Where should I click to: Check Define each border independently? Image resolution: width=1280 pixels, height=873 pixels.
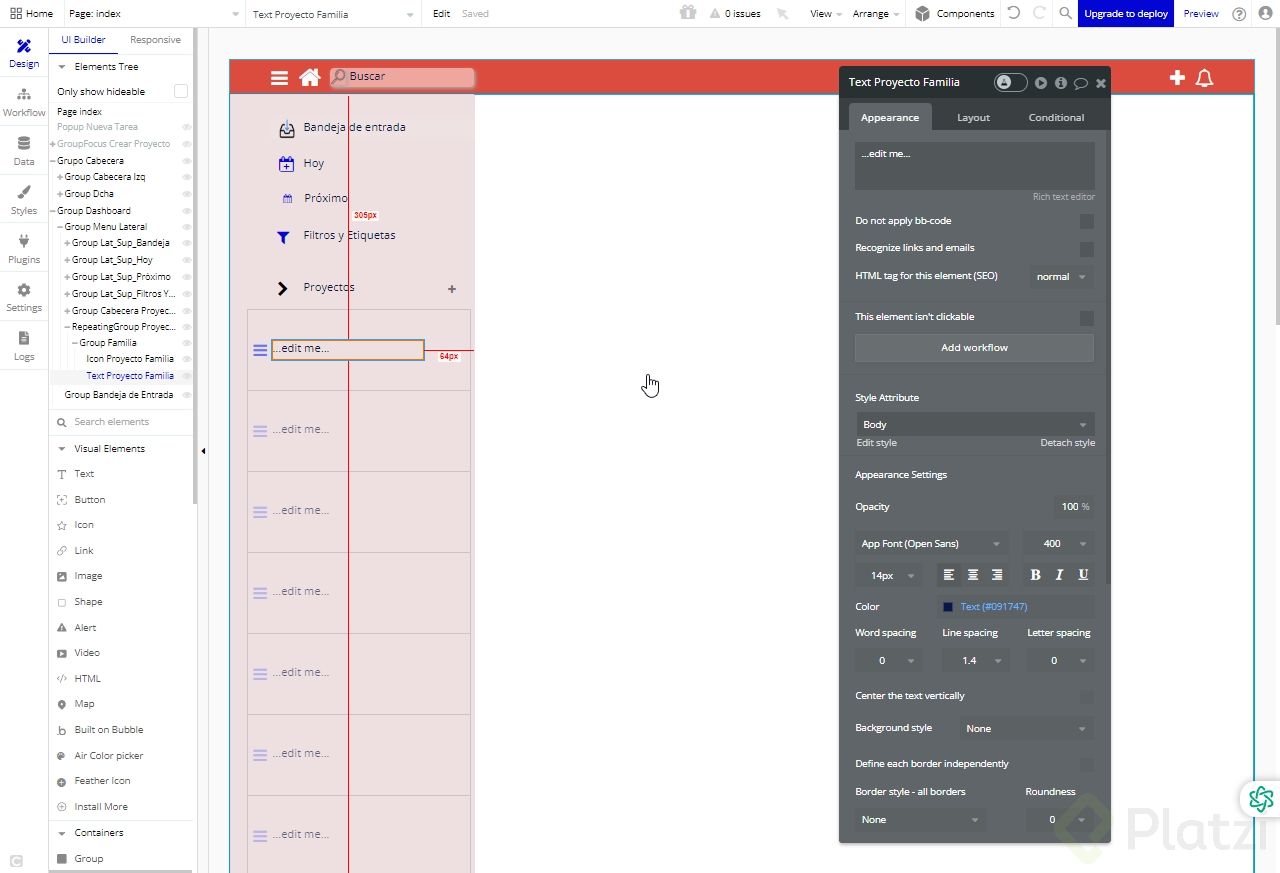(x=1087, y=765)
